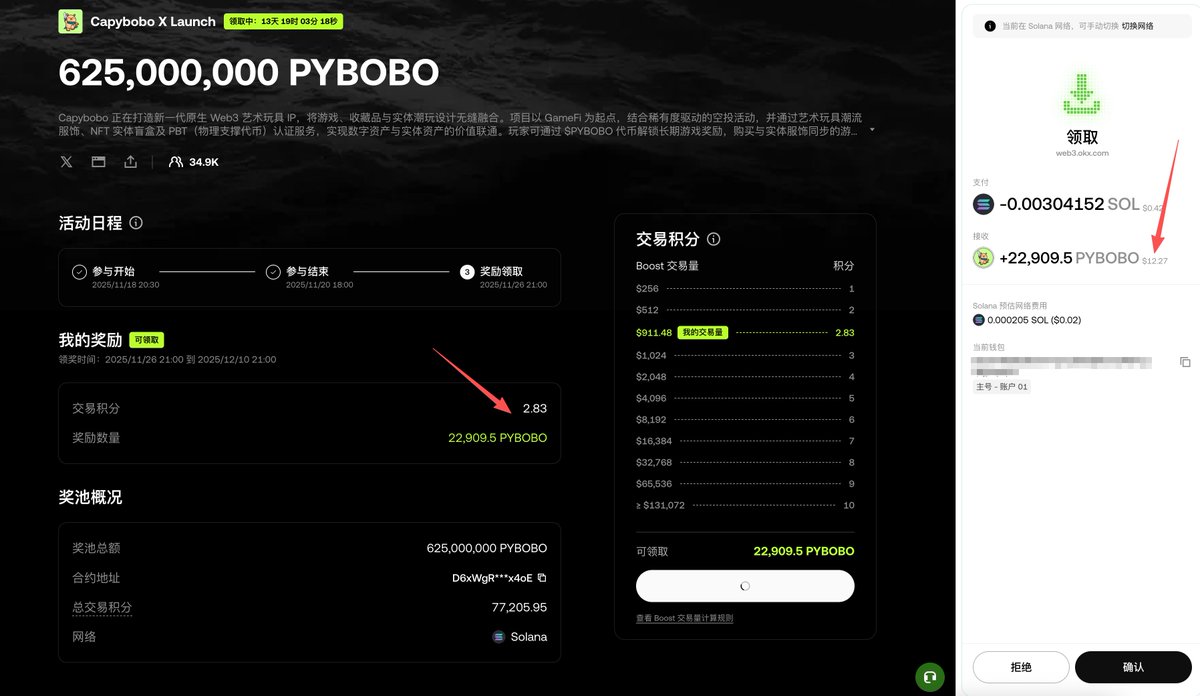1200x696 pixels.
Task: Click the 主号 - 账户 01 wallet tag
Action: coord(1002,386)
